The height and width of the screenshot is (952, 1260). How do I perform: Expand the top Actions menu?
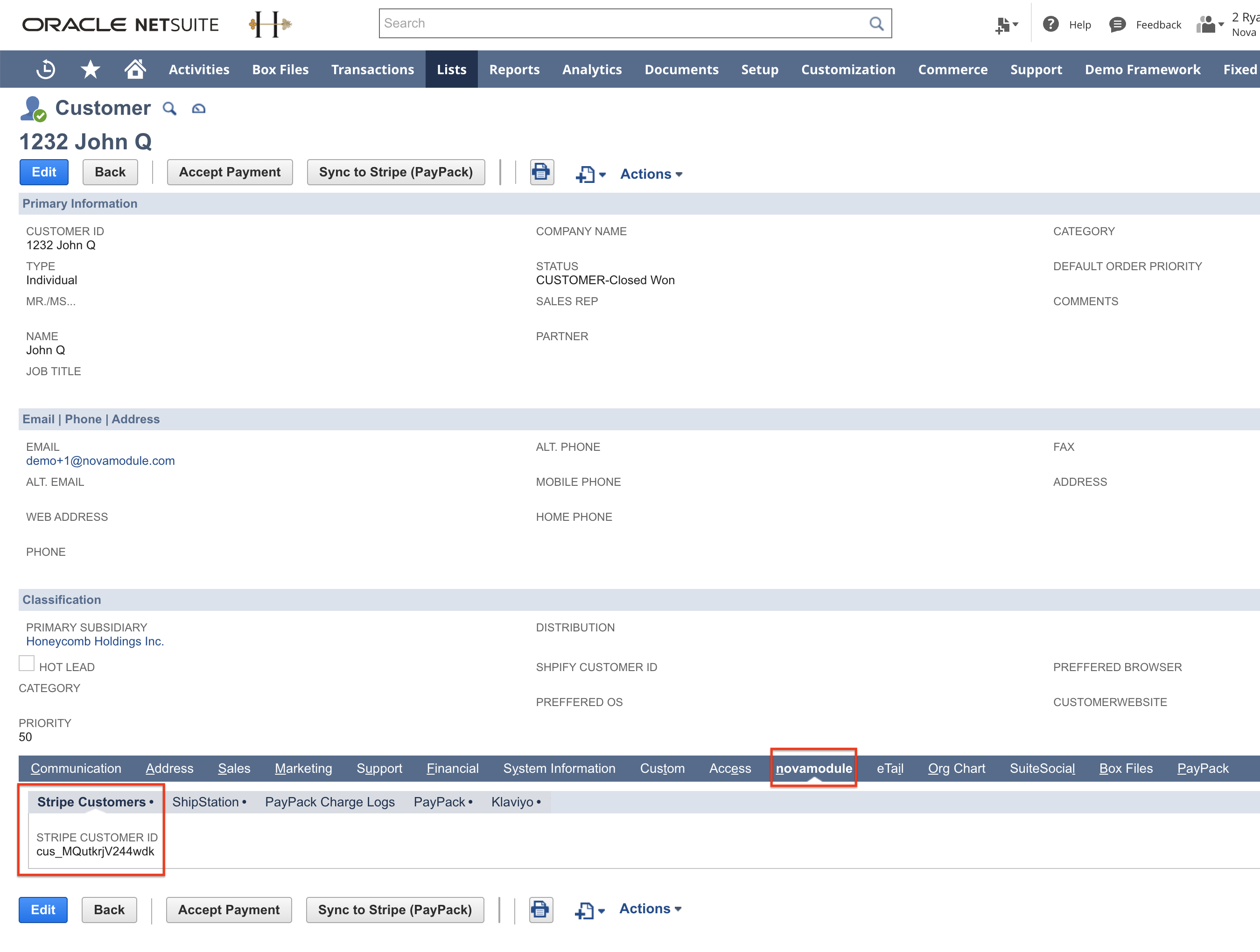click(651, 174)
